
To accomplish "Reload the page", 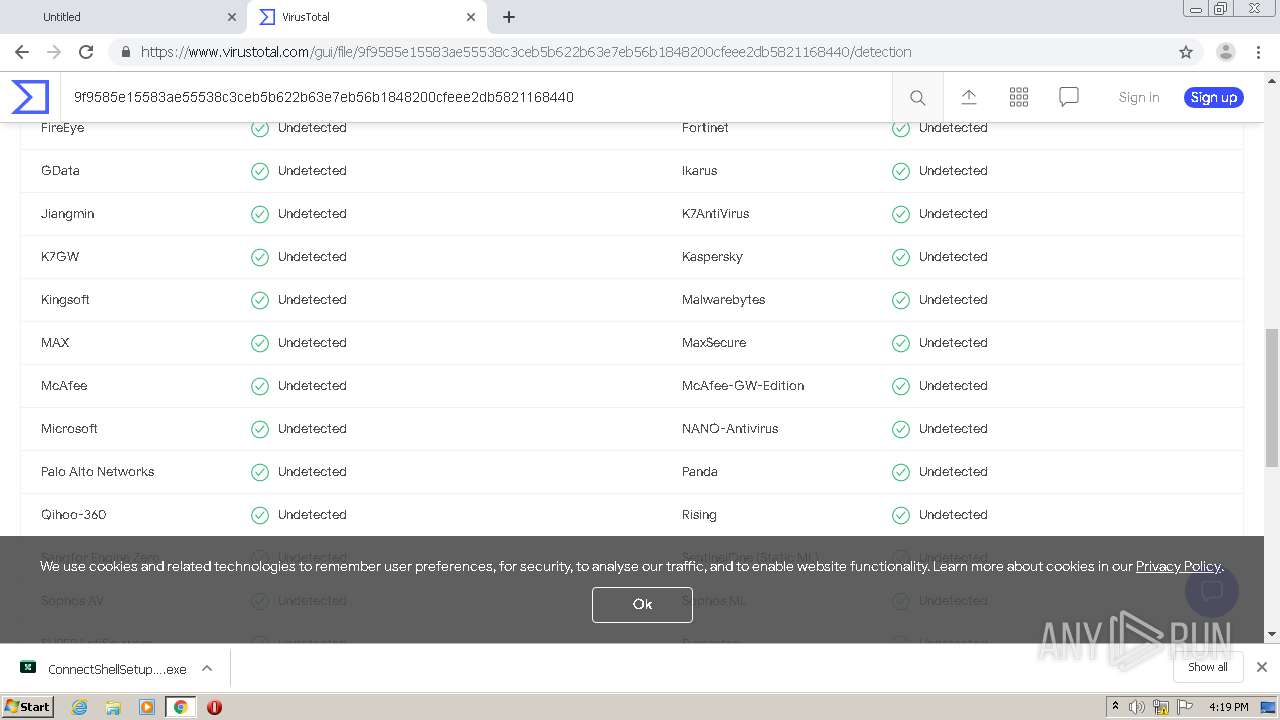I will [86, 52].
